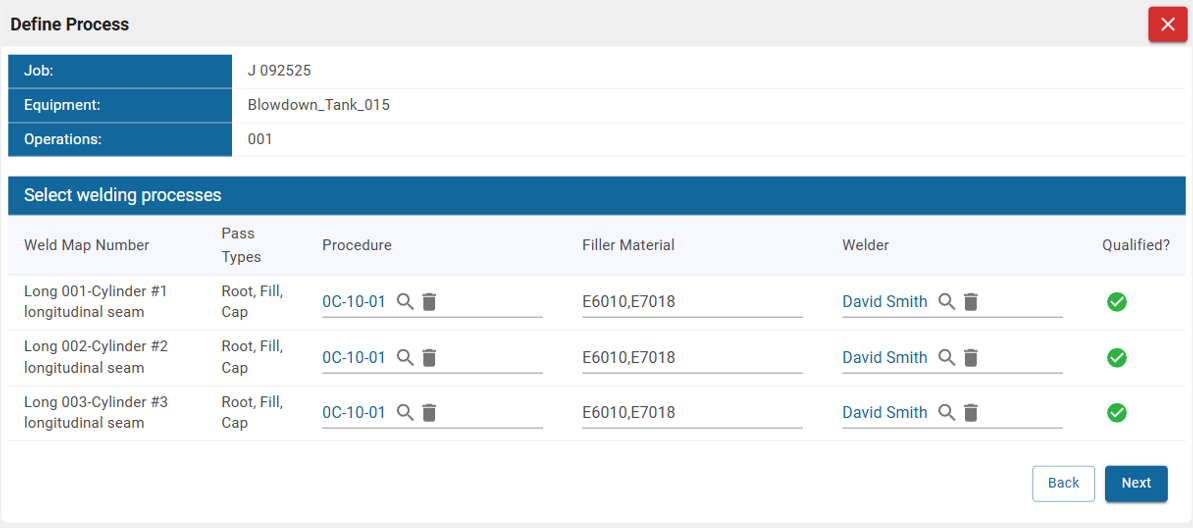Open procedure 0C-10-01 link in first row
The height and width of the screenshot is (528, 1193).
pos(353,302)
